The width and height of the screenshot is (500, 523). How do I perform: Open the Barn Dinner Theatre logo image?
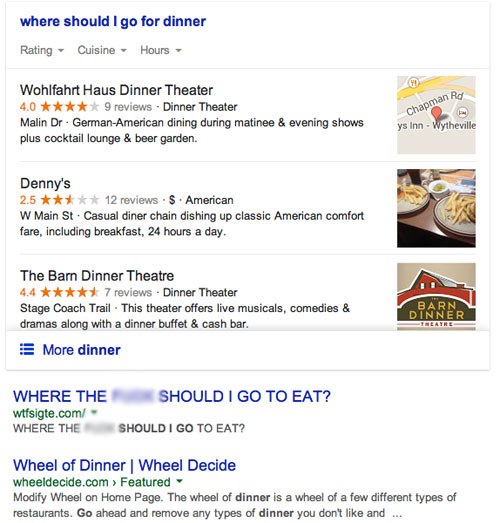pos(436,296)
